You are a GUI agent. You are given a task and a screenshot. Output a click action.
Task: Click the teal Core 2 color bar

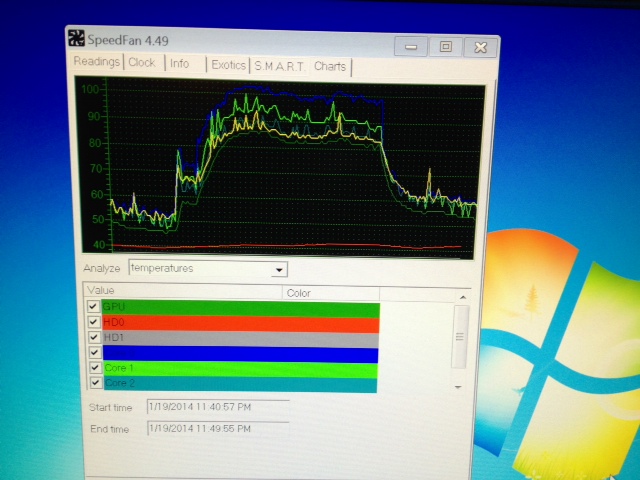pos(241,385)
